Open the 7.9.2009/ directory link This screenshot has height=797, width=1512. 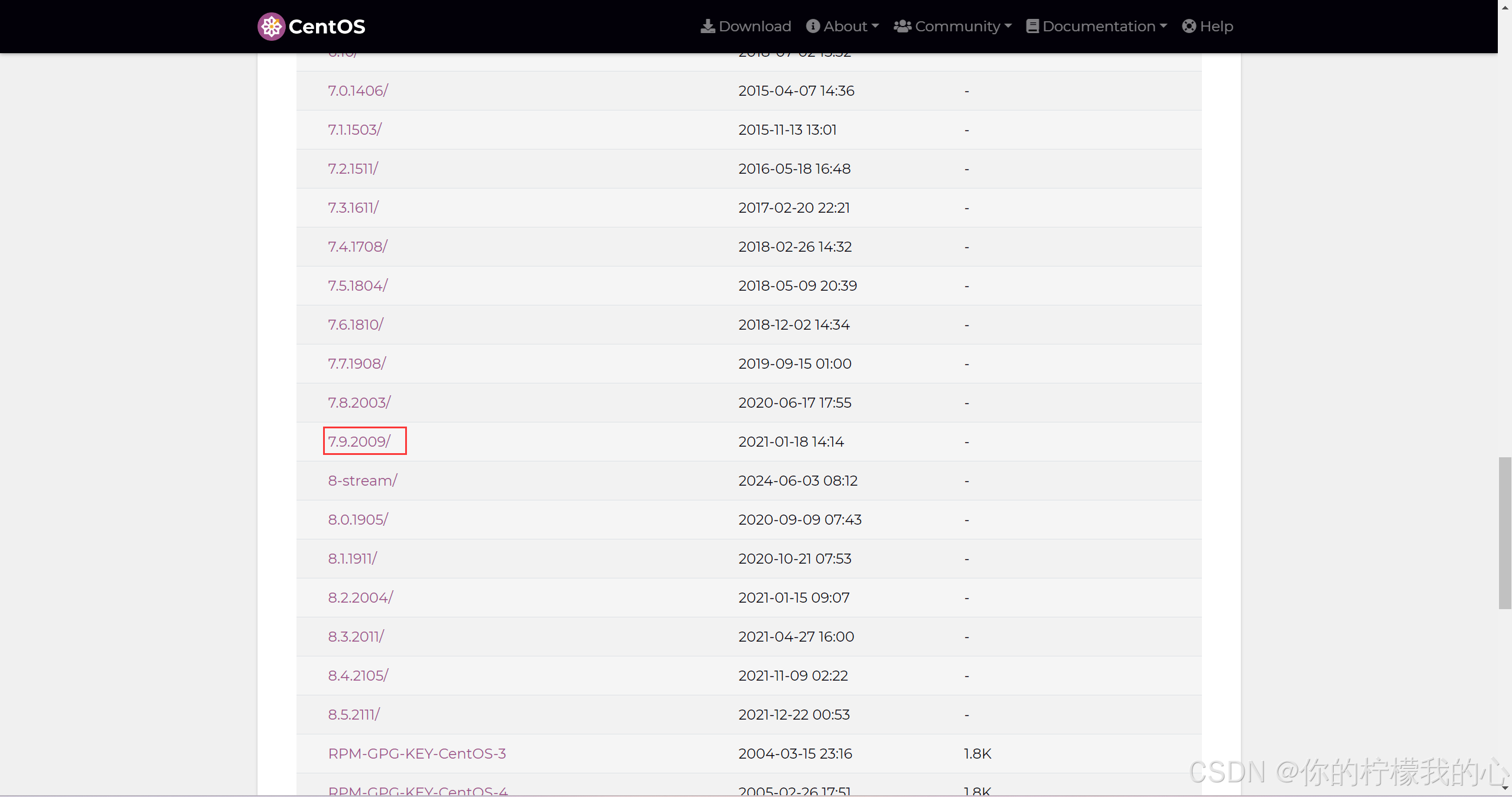(x=359, y=441)
